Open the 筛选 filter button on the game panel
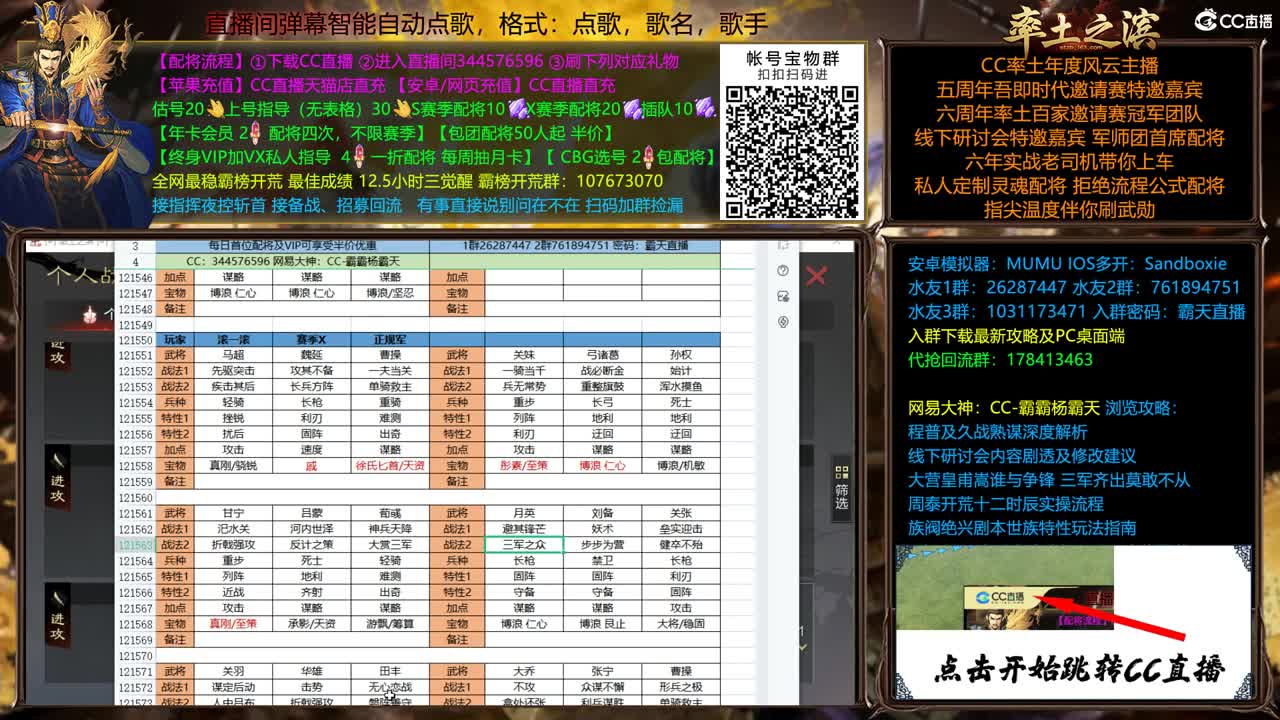1280x720 pixels. click(x=841, y=488)
